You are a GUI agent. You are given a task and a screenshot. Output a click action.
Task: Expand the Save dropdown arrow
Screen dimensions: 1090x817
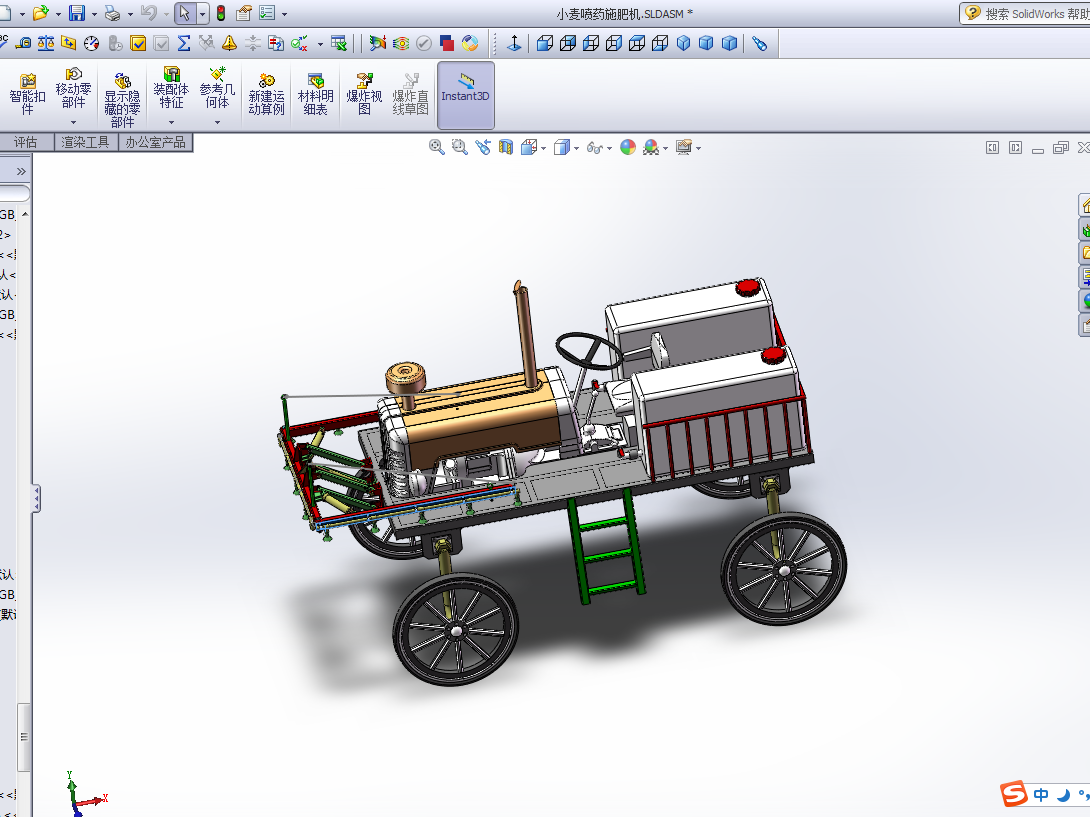point(95,14)
